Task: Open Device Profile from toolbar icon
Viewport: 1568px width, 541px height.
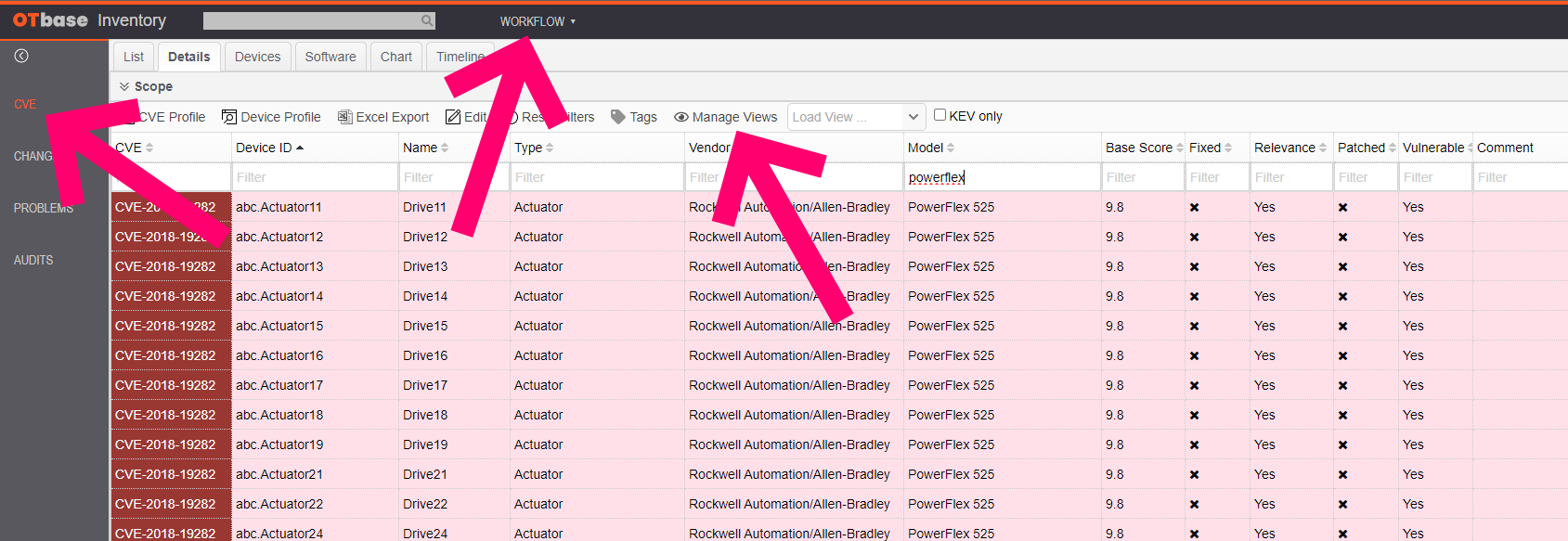Action: point(228,117)
